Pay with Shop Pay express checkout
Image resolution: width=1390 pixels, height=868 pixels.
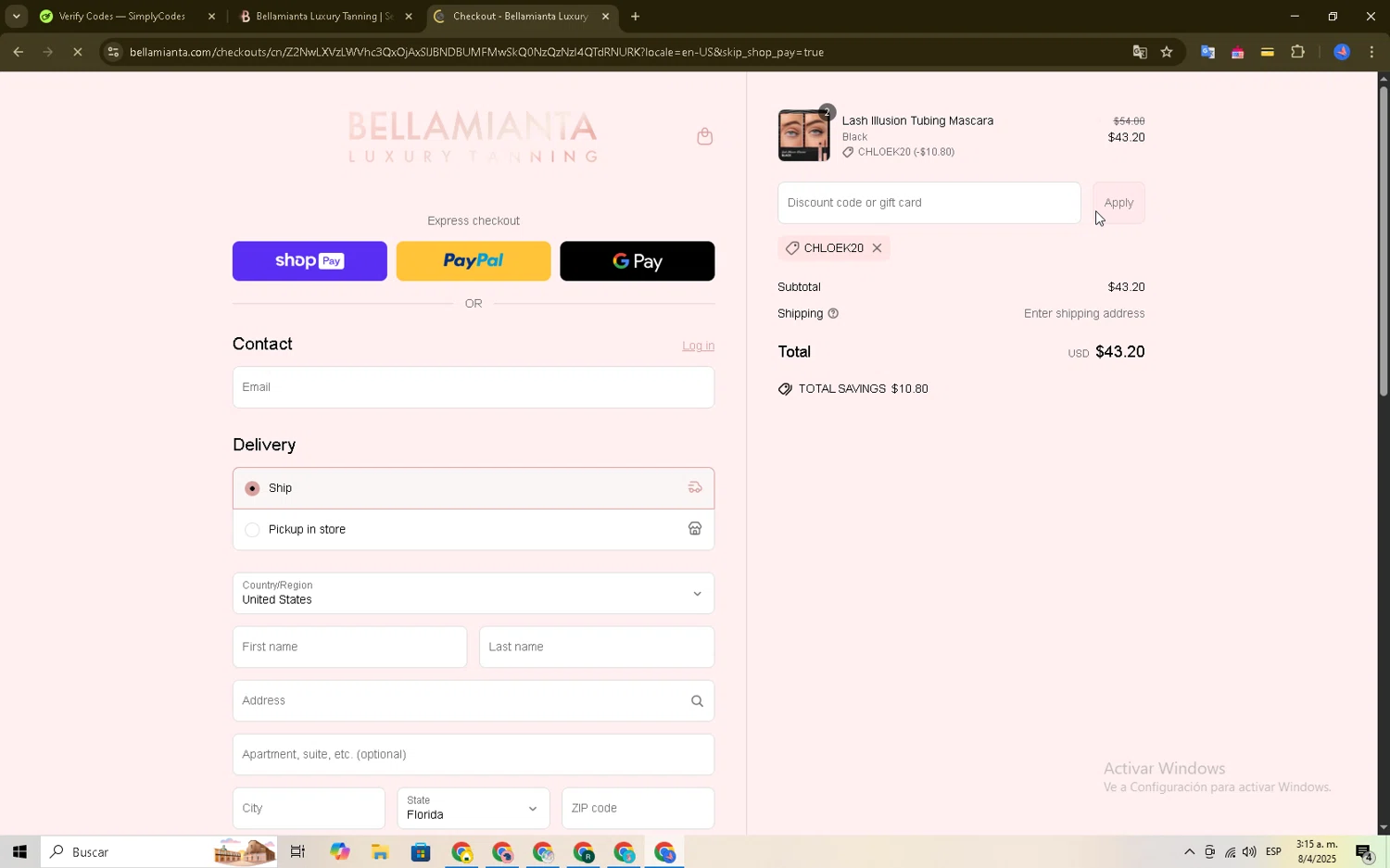310,261
